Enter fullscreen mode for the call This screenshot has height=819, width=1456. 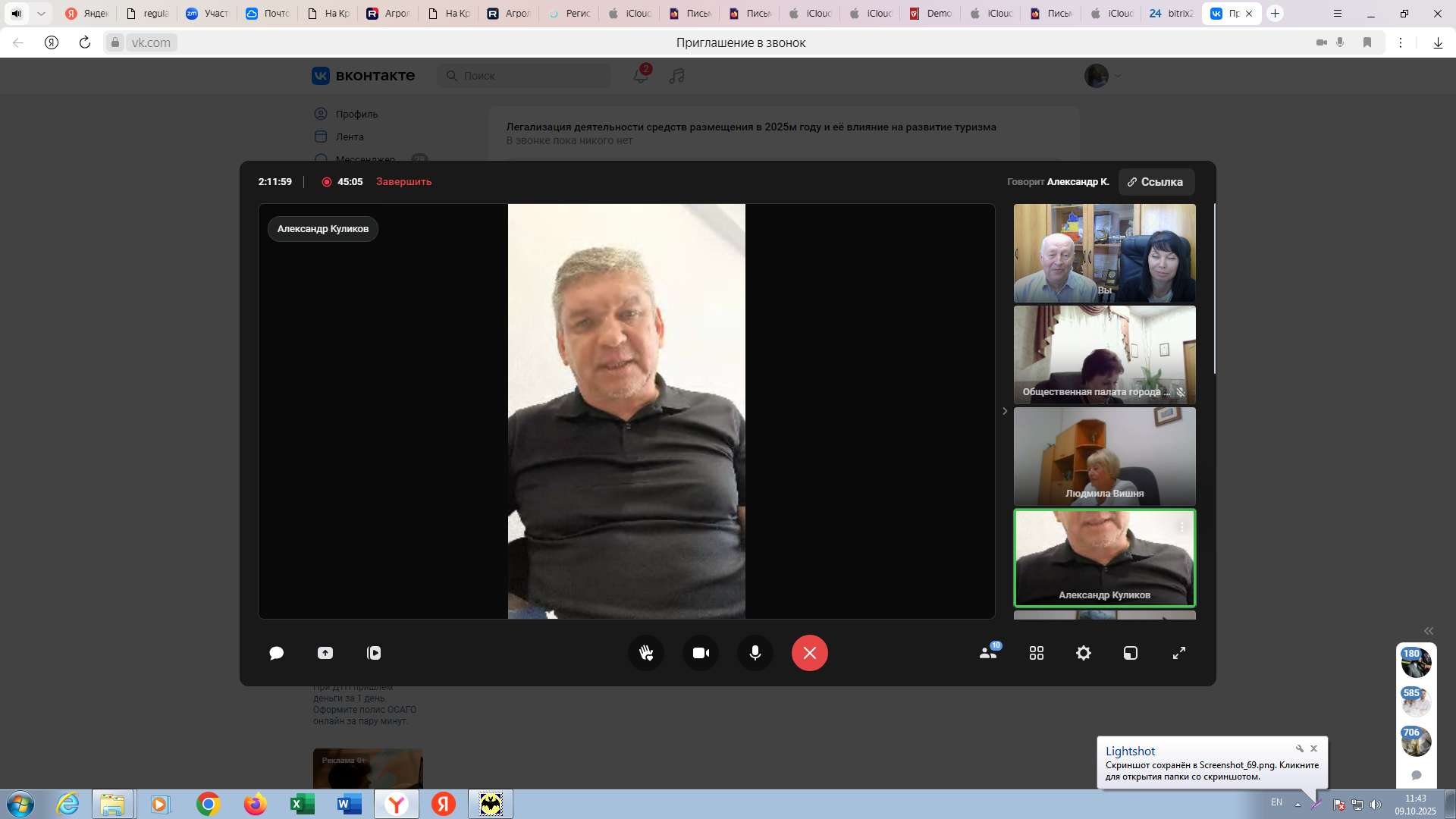1179,653
